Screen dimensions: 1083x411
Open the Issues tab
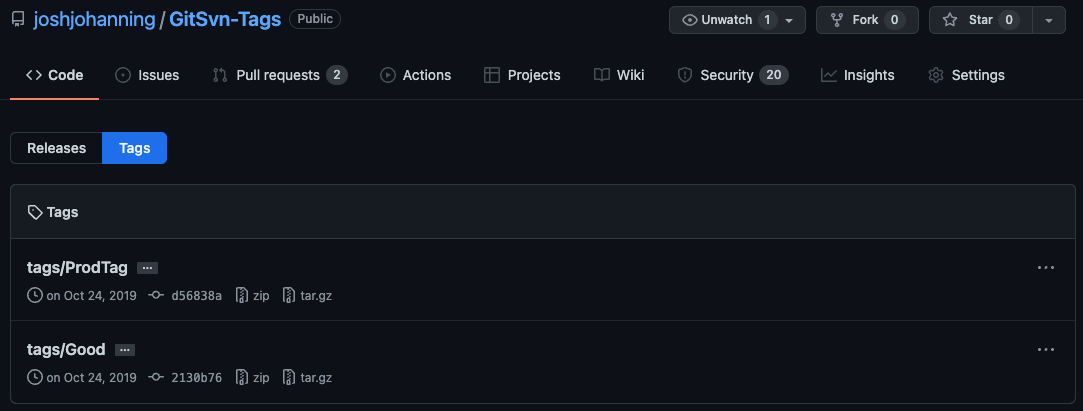pyautogui.click(x=147, y=75)
